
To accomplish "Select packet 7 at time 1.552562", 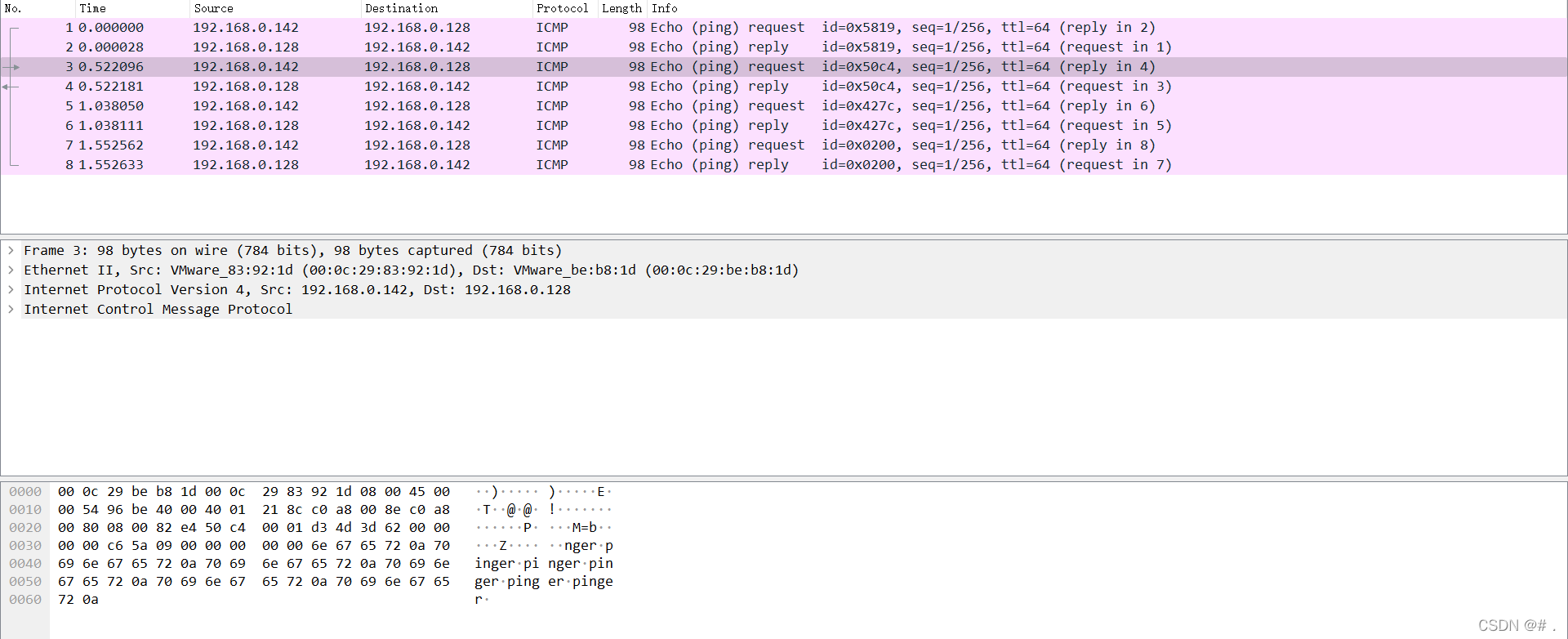I will click(x=784, y=145).
